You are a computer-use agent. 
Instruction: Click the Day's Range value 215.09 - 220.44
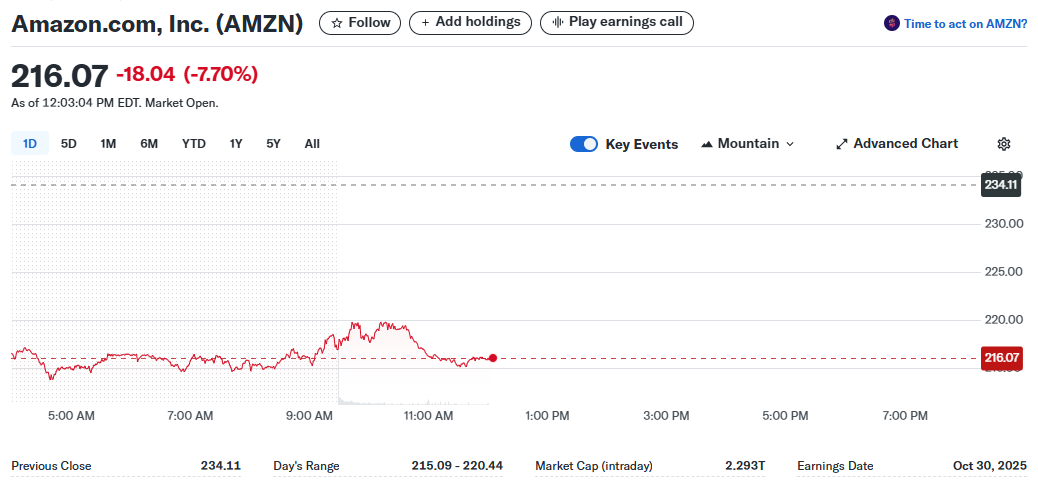click(x=457, y=466)
